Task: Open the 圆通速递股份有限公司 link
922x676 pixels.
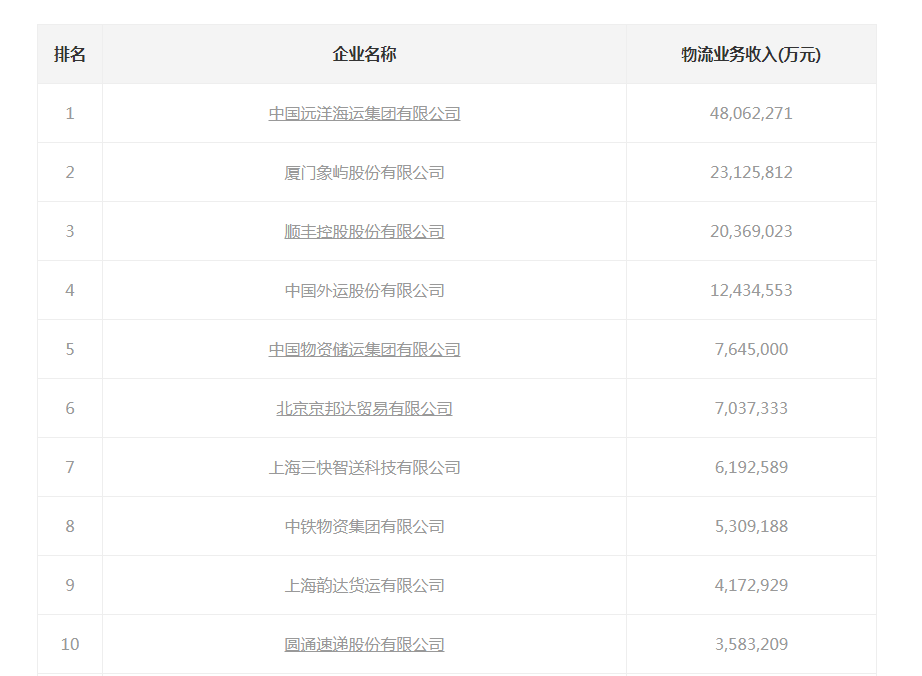Action: tap(364, 645)
